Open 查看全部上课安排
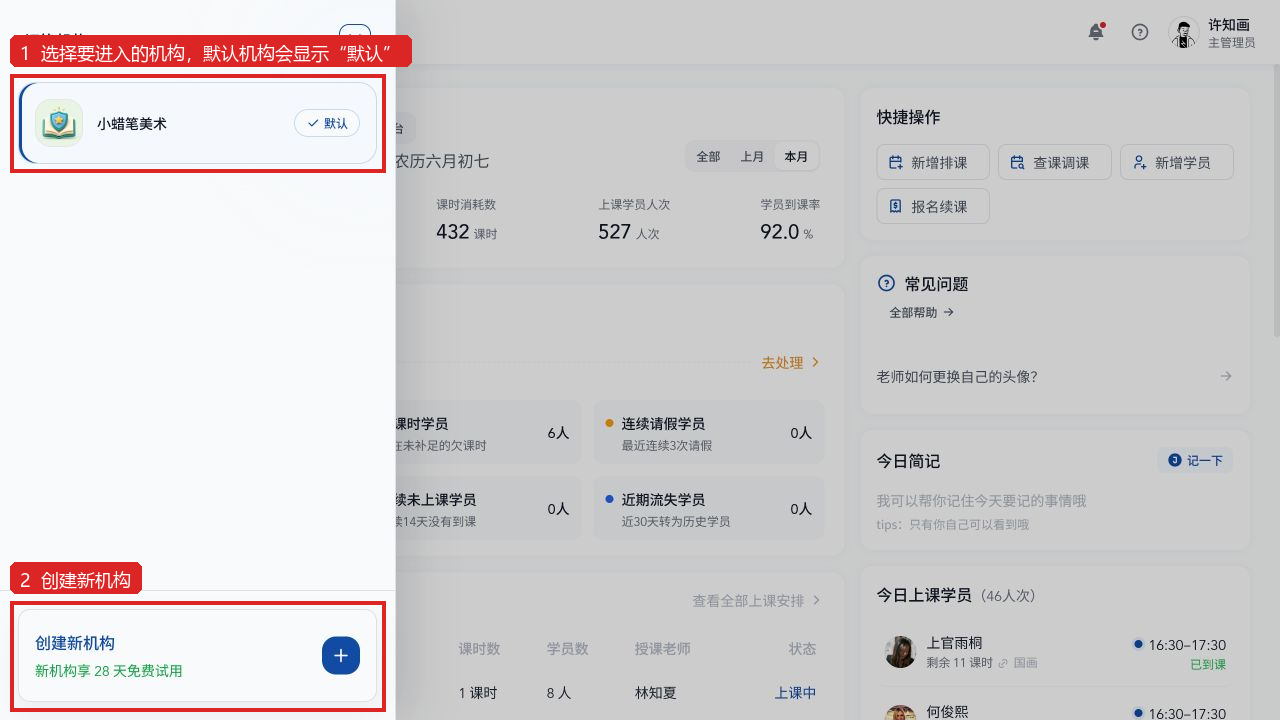 [x=756, y=600]
